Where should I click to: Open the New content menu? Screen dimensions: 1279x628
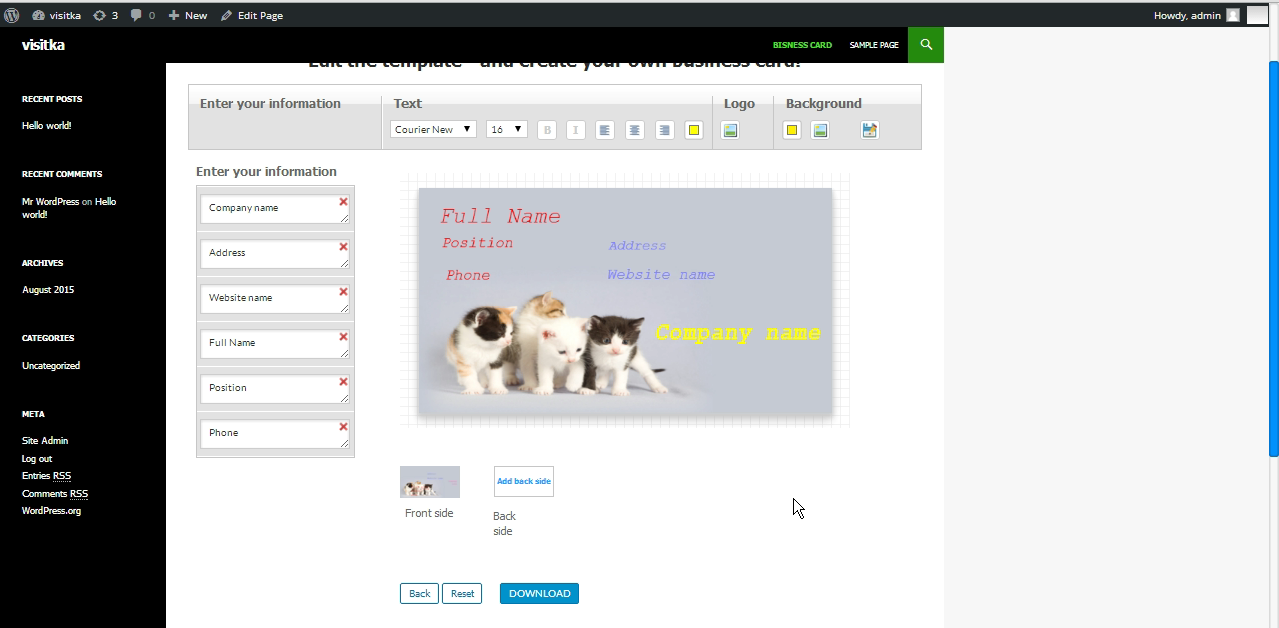pos(188,15)
